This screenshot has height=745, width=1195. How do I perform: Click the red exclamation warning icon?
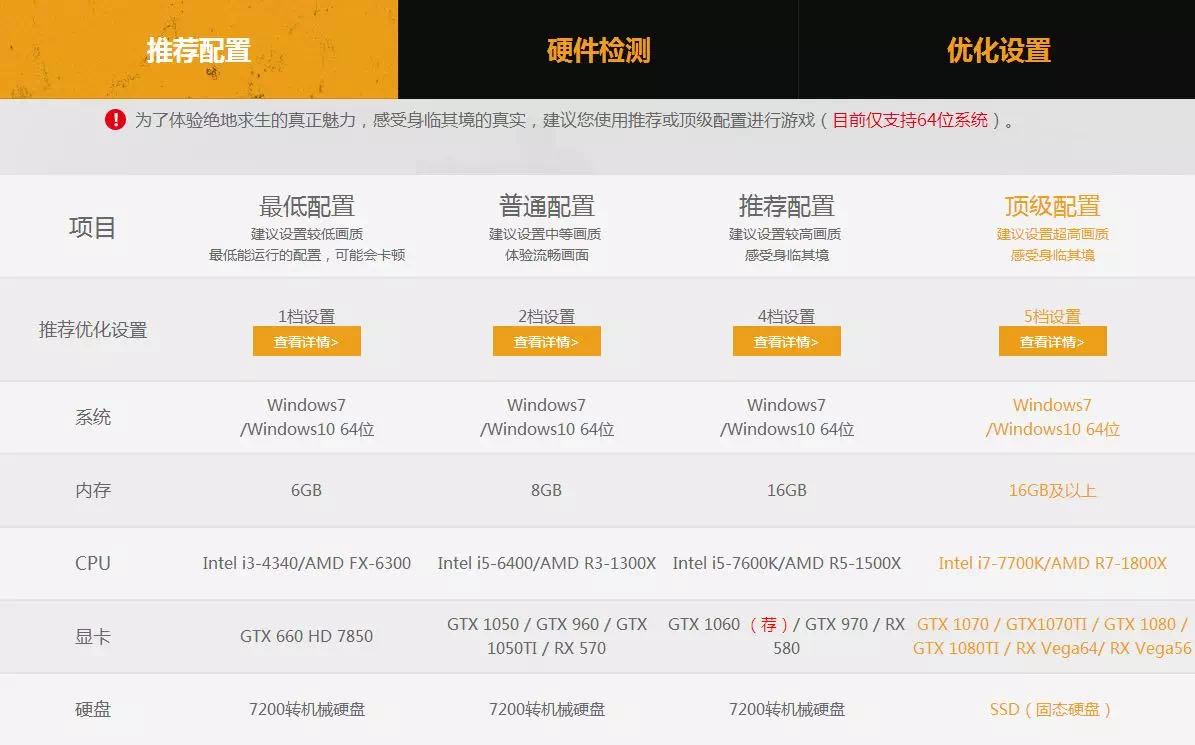pyautogui.click(x=115, y=120)
